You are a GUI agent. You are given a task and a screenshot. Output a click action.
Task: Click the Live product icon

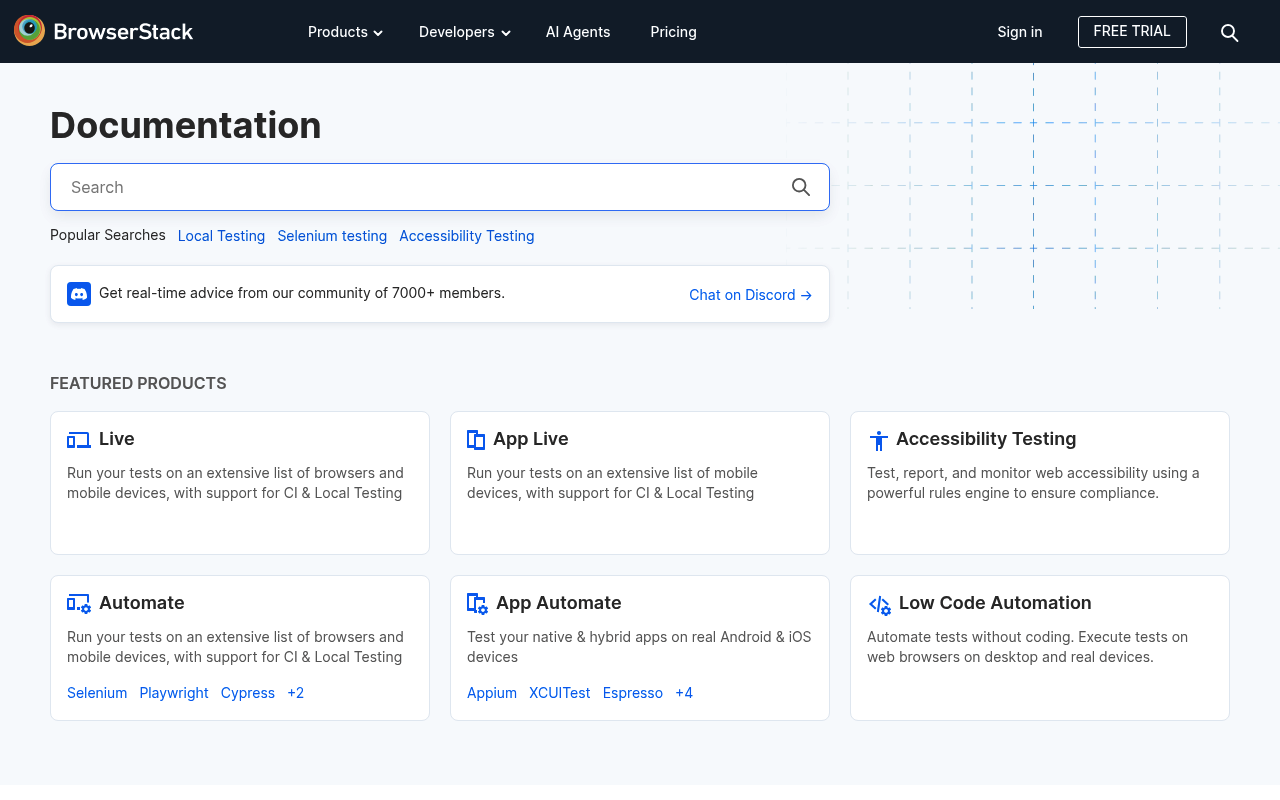click(x=79, y=440)
